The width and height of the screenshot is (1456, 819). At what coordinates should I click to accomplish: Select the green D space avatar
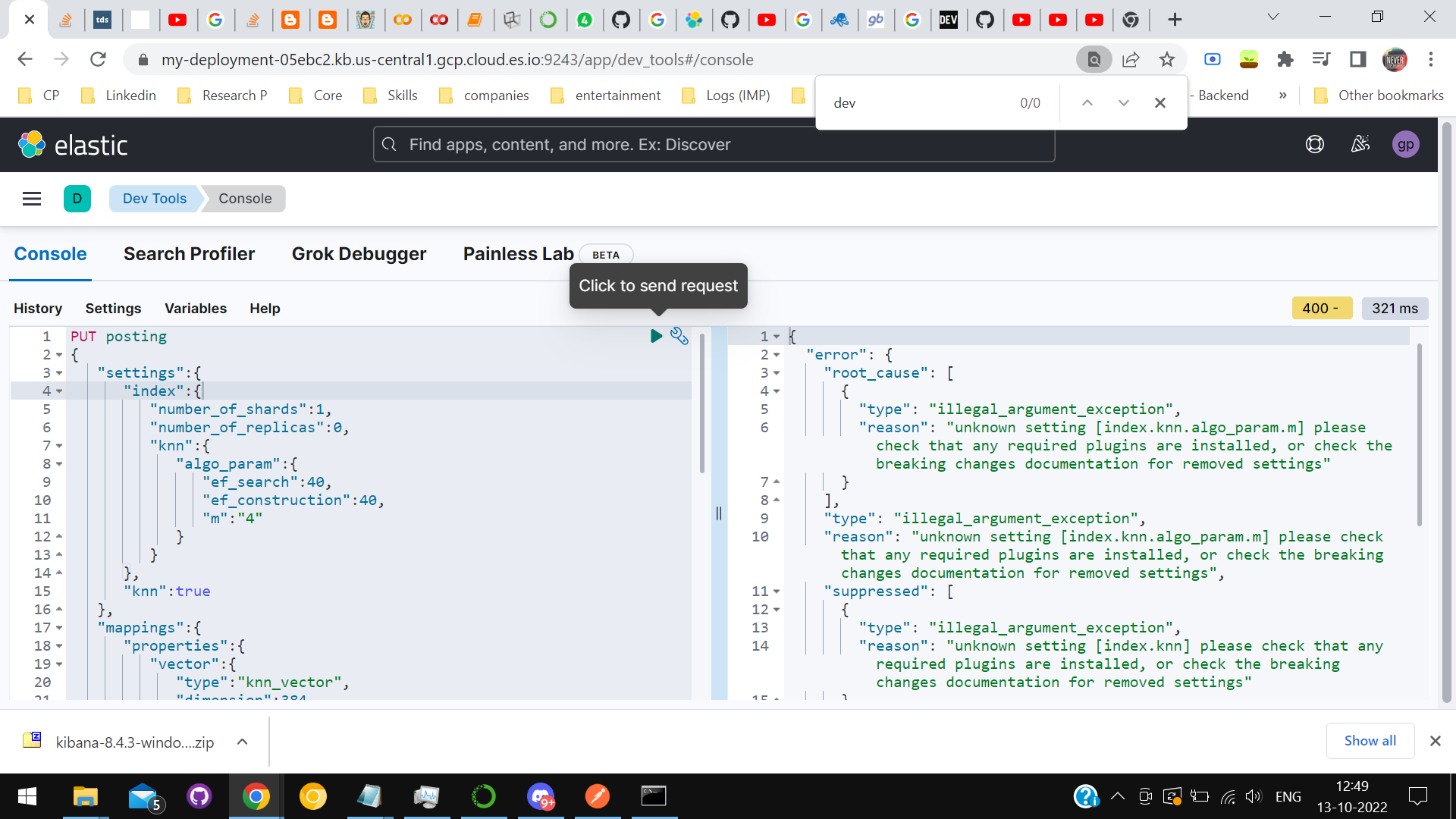click(x=77, y=199)
